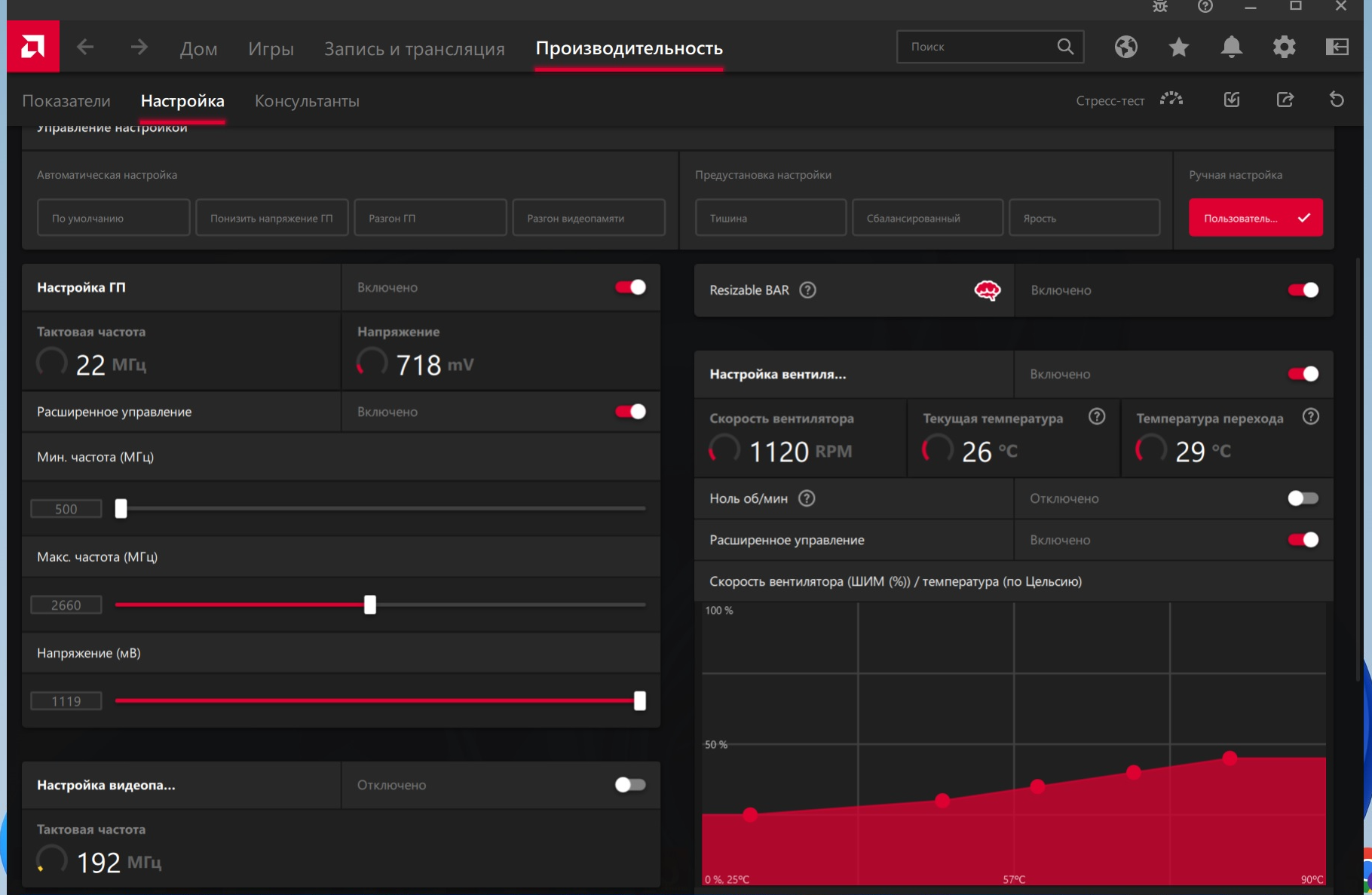
Task: Click the Макс. частота slider handle
Action: [369, 605]
